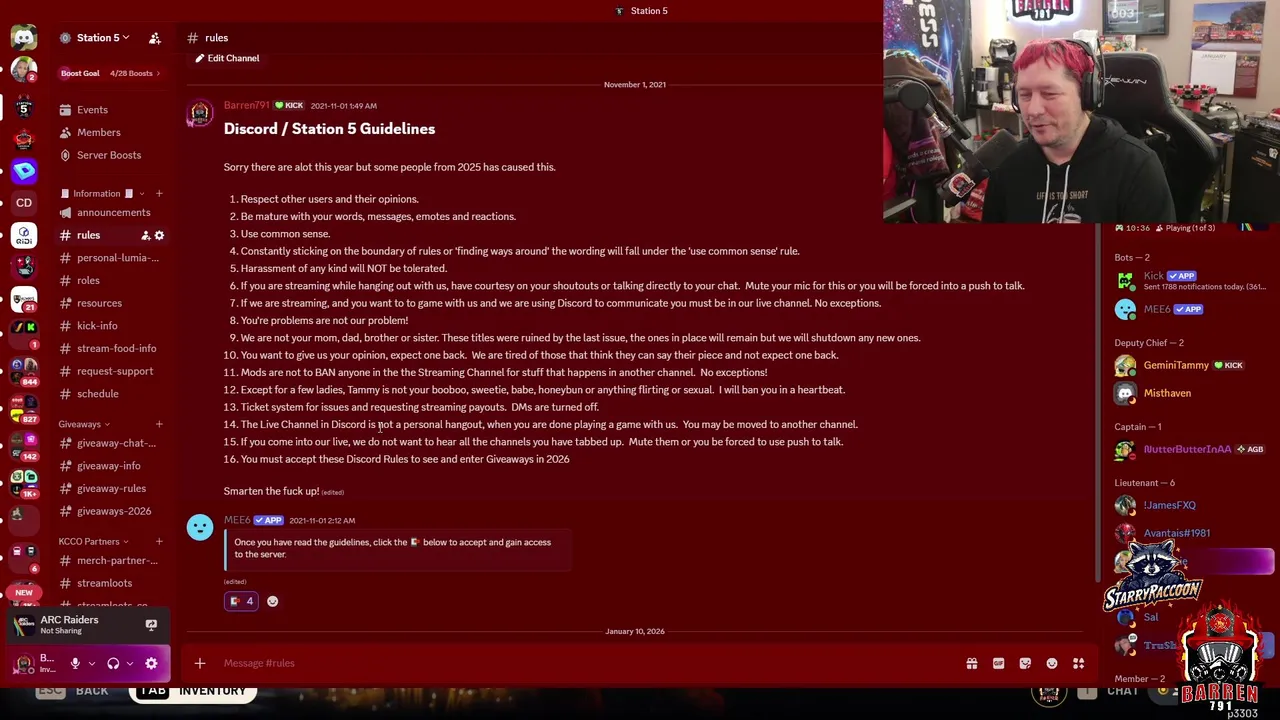Add a channel to Giveaways category
The width and height of the screenshot is (1280, 720).
[x=159, y=424]
